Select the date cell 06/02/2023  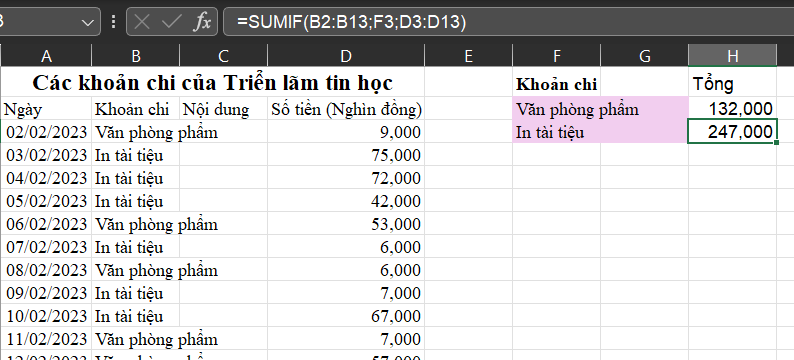click(x=46, y=224)
